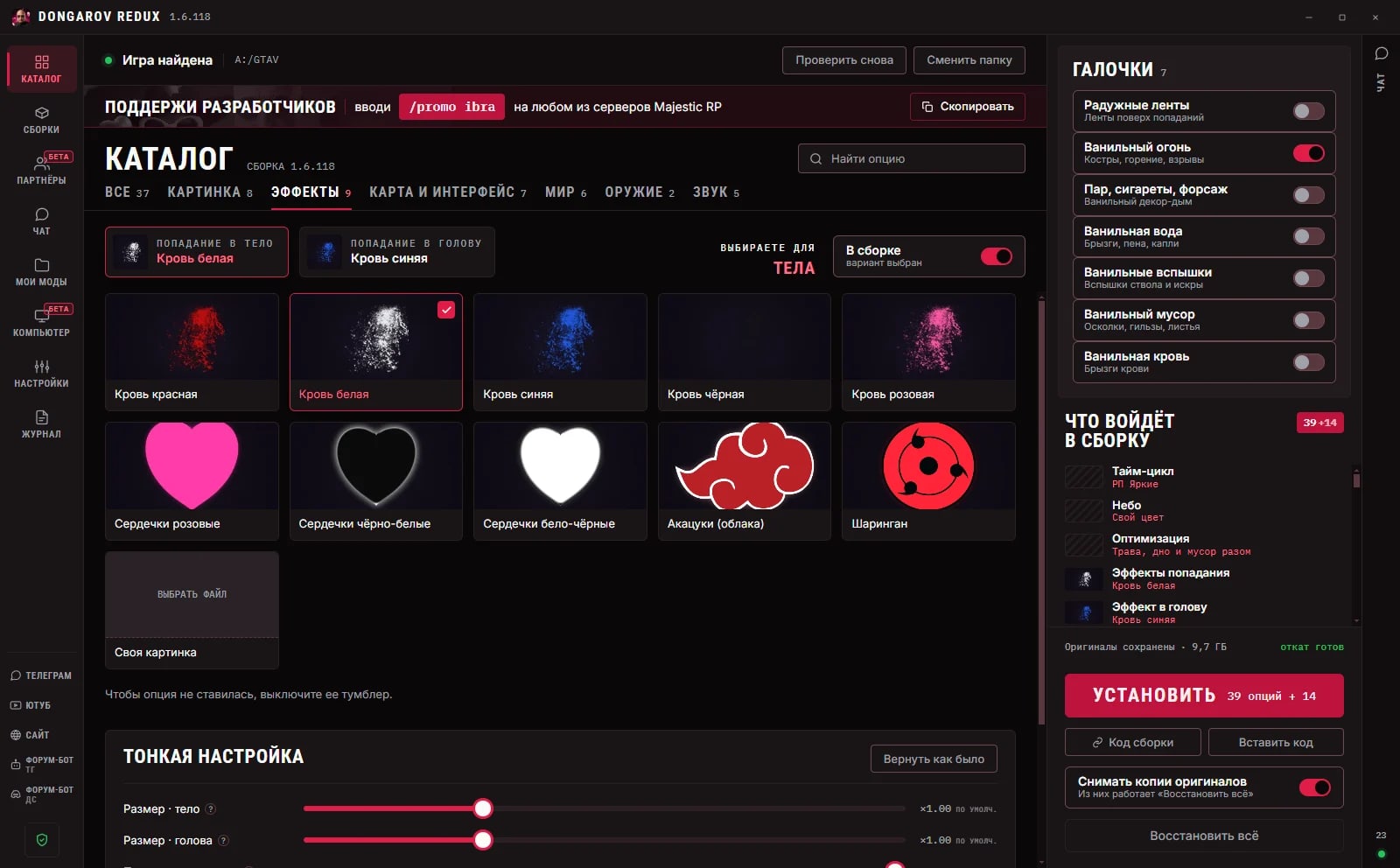This screenshot has width=1400, height=868.
Task: Switch to Оружие tab
Action: click(x=640, y=192)
